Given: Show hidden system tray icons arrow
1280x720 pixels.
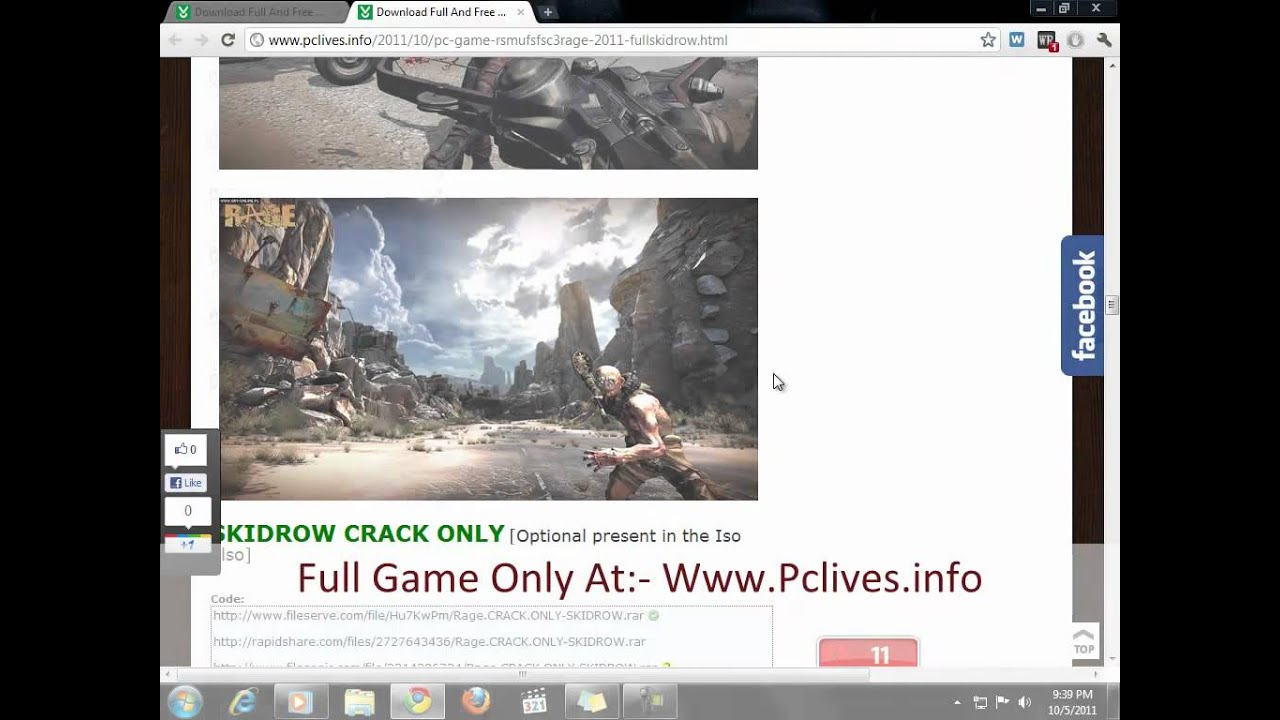Looking at the screenshot, I should tap(957, 703).
